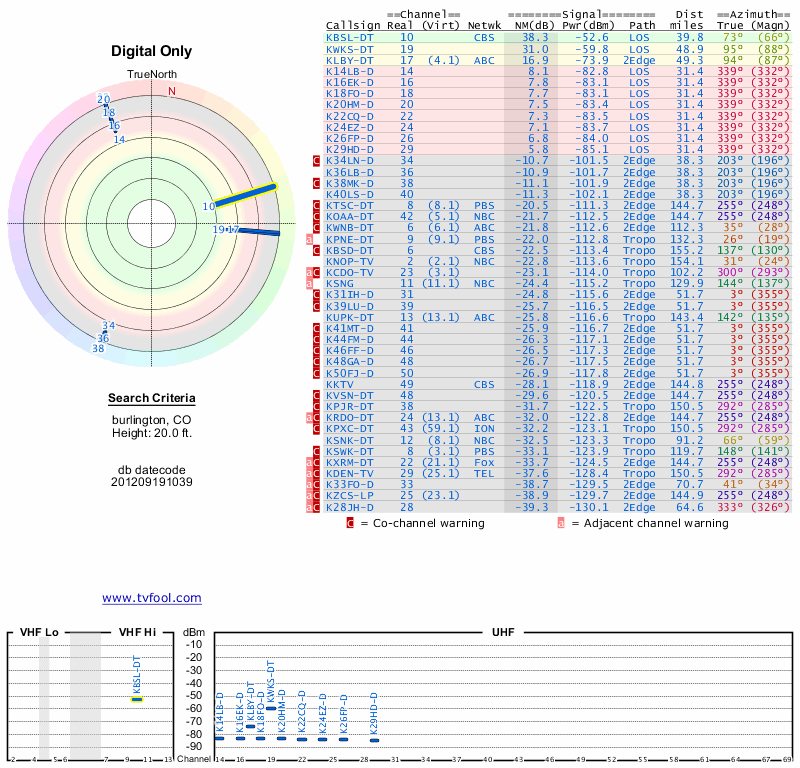Select the KWKS-DT callsign in the table
Viewport: 800px width, 768px height.
(x=352, y=48)
